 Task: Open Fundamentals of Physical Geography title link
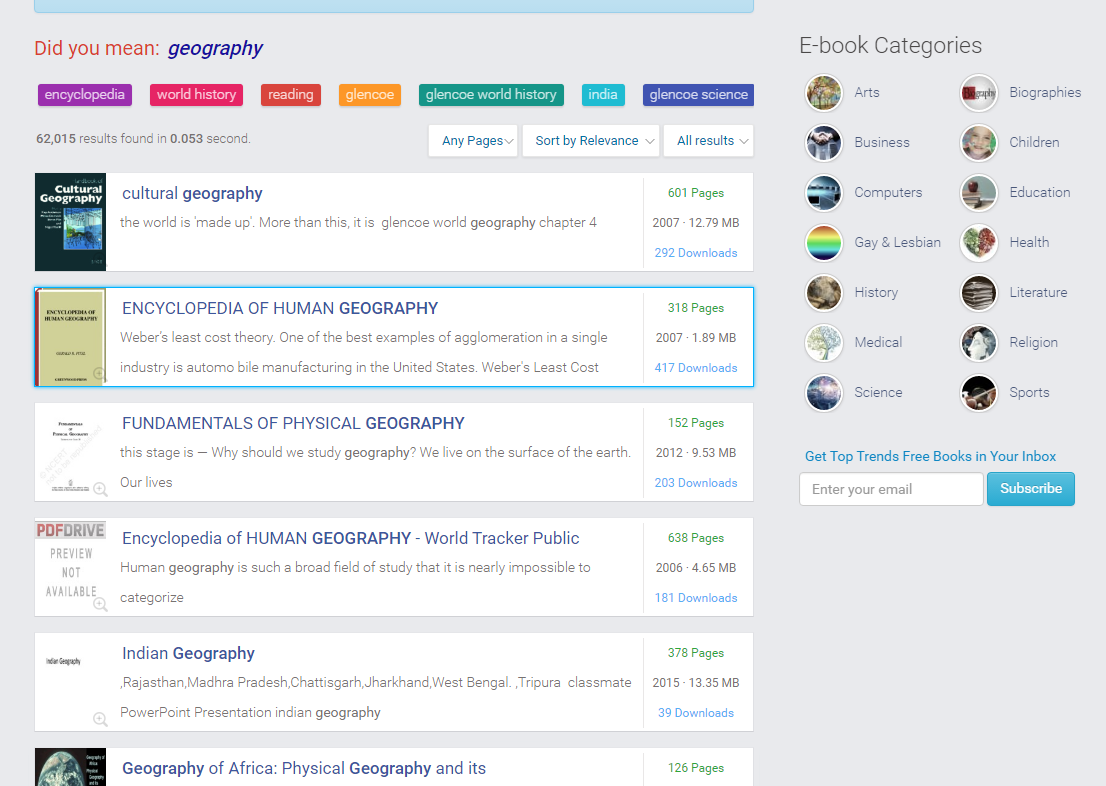293,423
